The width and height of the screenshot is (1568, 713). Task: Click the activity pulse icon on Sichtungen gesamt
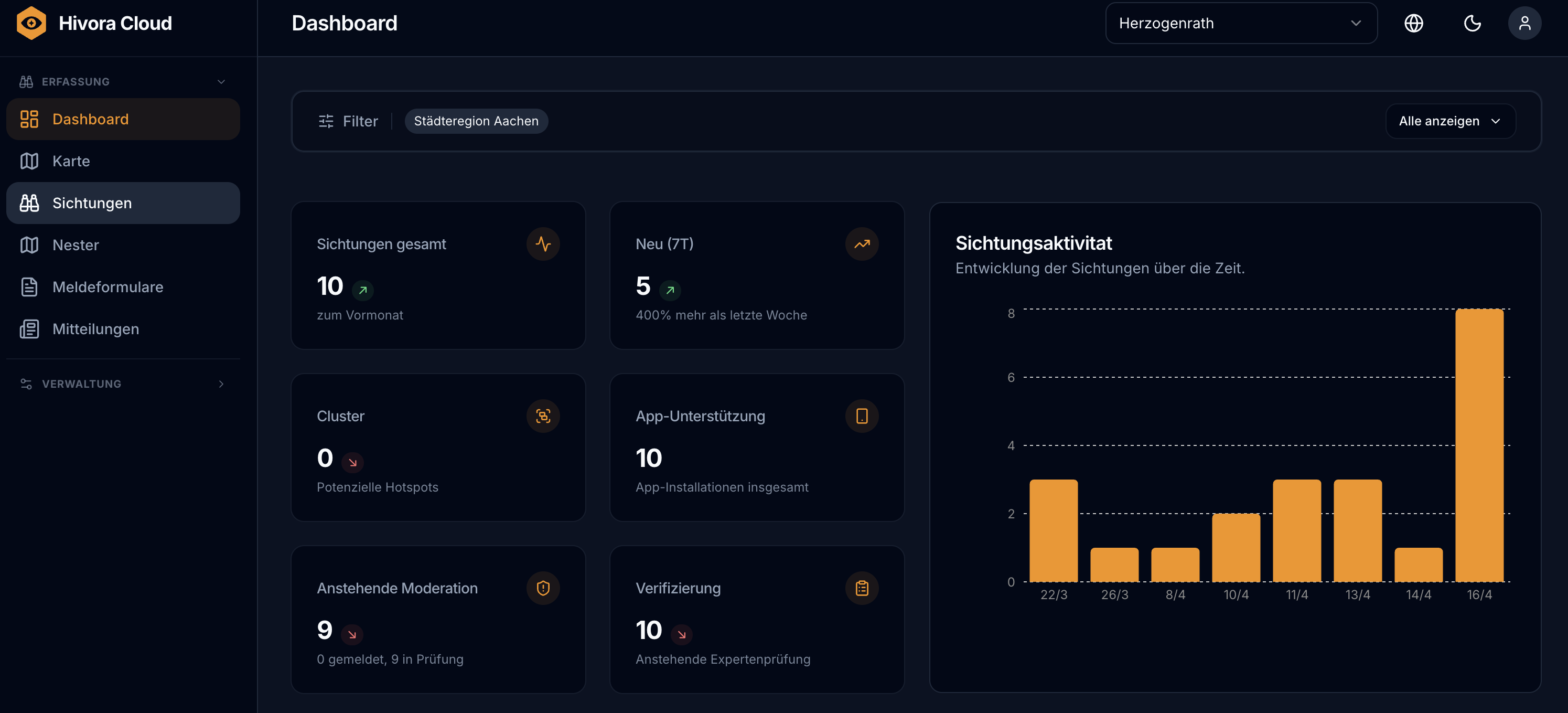[543, 244]
